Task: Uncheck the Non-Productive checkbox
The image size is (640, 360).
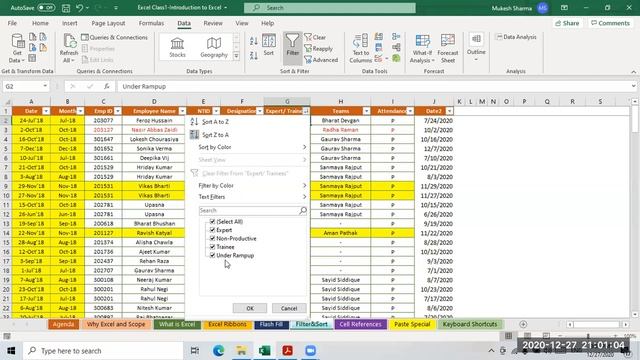Action: 212,238
